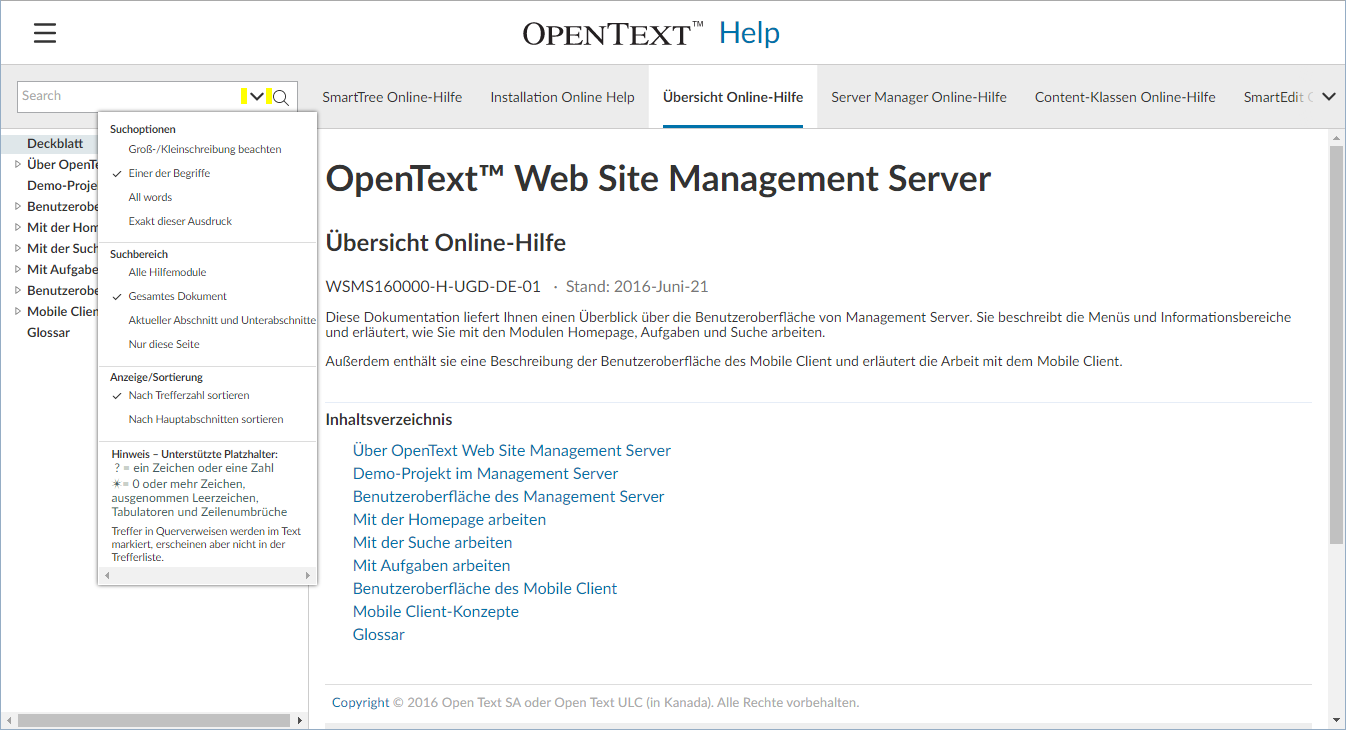The height and width of the screenshot is (730, 1346).
Task: Open Benutzeroberfläche des Mobile Client link
Action: (x=485, y=588)
